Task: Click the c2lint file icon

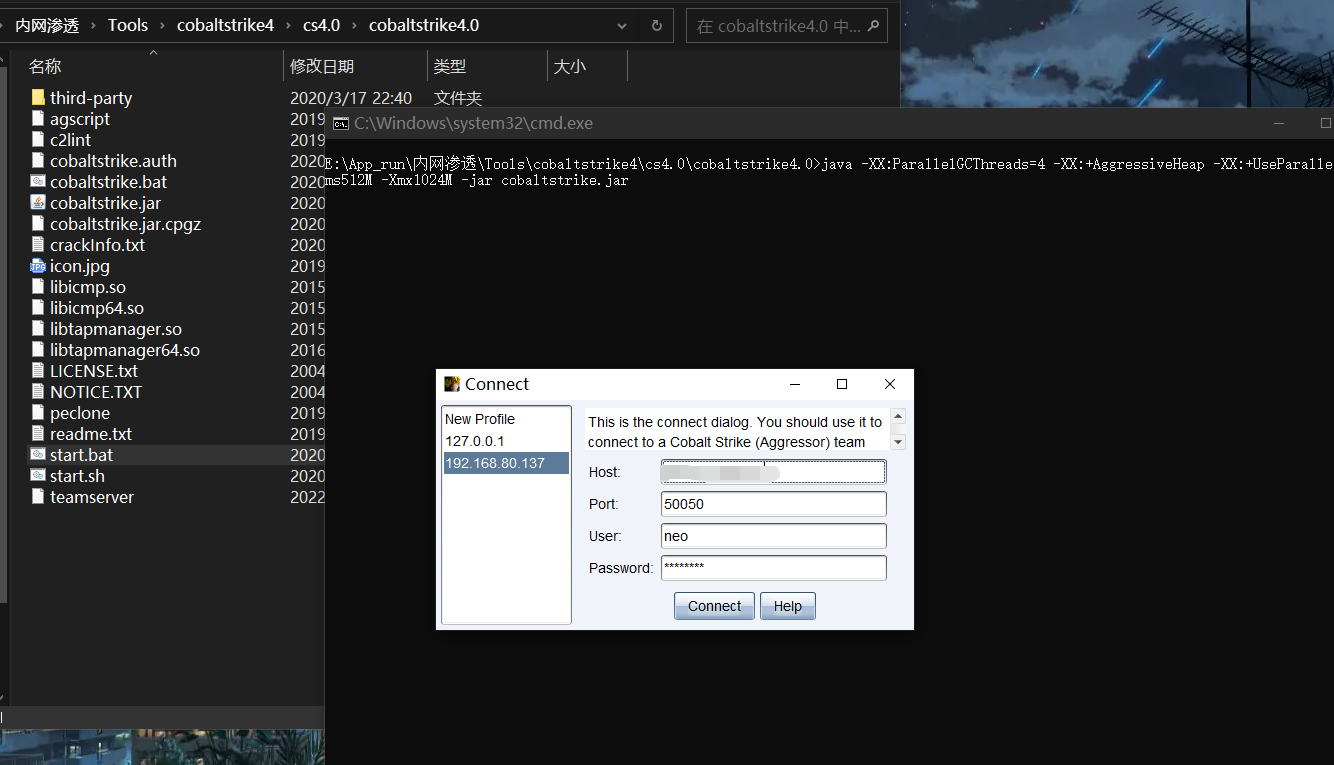Action: [x=38, y=139]
